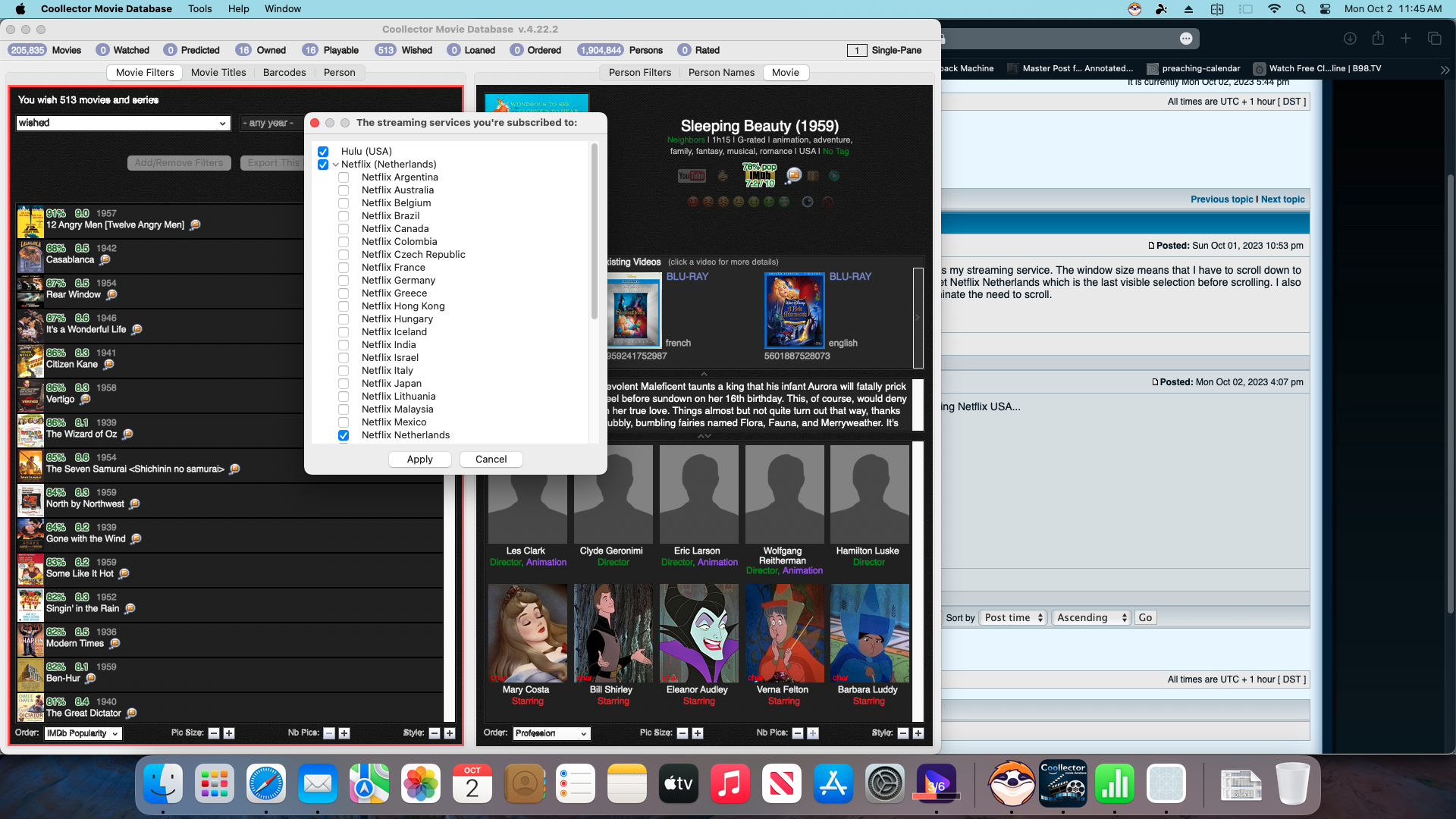Click Cancel in streaming services dialog
The image size is (1456, 819).
[x=491, y=460]
